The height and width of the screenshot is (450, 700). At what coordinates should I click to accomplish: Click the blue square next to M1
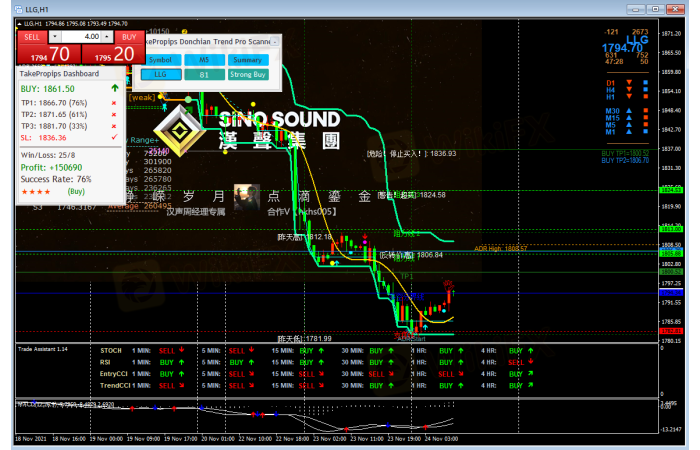click(x=646, y=131)
